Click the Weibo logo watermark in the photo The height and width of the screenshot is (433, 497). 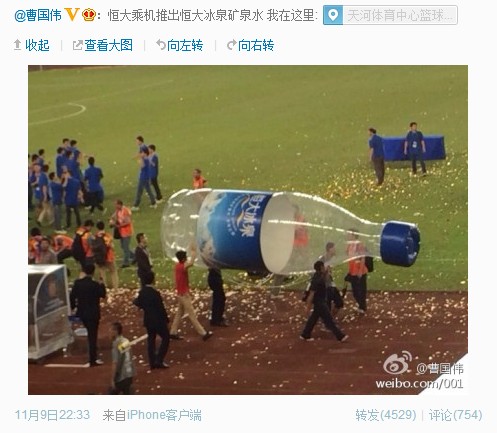point(397,363)
